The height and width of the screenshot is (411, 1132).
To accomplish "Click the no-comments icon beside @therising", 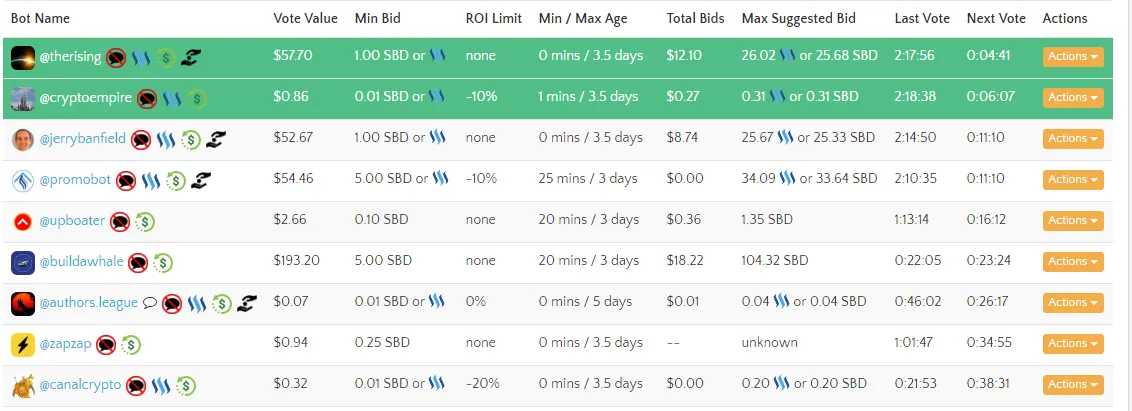I will click(116, 57).
